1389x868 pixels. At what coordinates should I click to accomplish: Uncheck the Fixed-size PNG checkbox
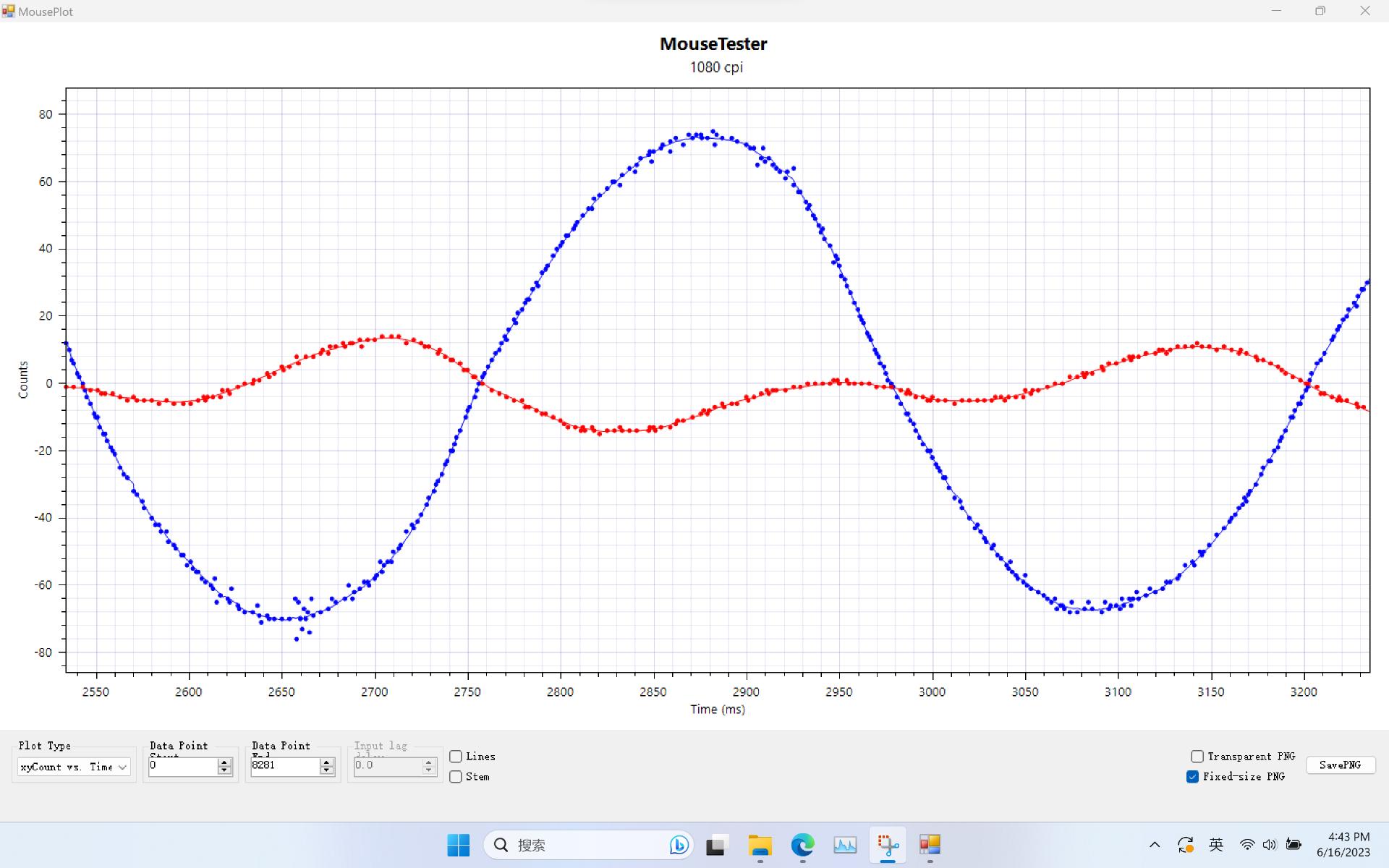pyautogui.click(x=1193, y=777)
